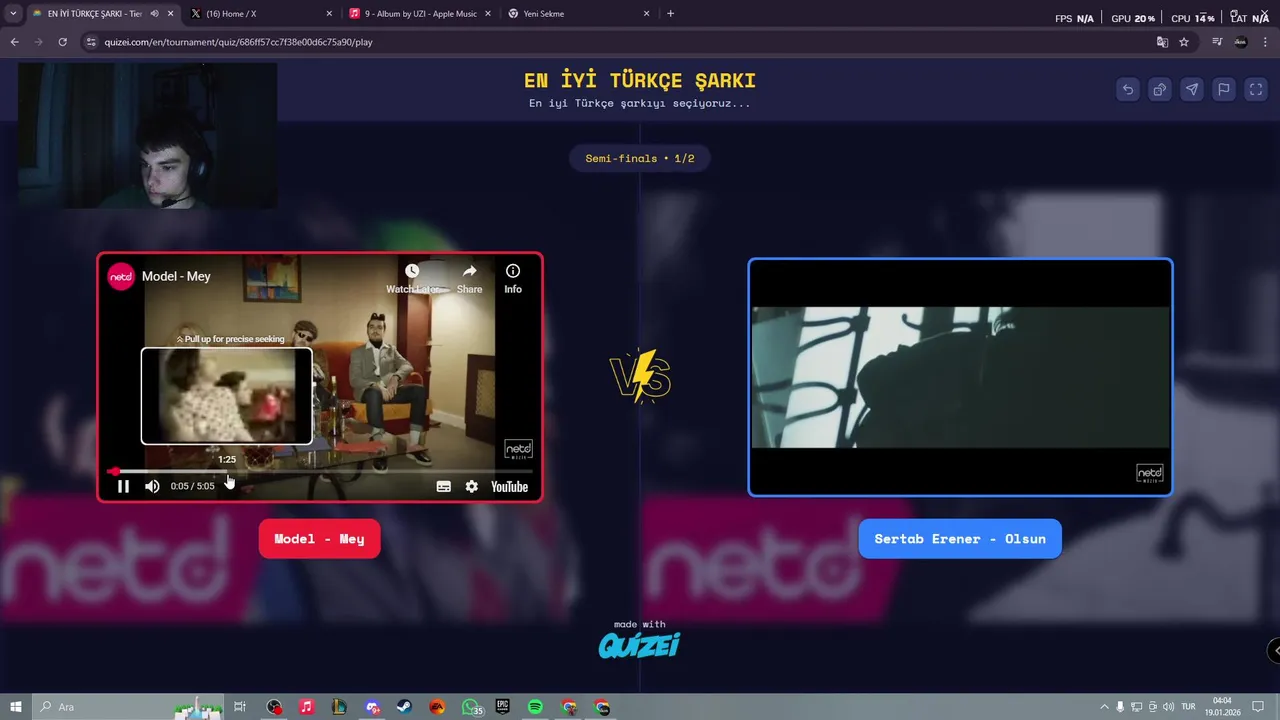Screen dimensions: 1280x720
Task: Open Discord from the taskbar
Action: (x=372, y=707)
